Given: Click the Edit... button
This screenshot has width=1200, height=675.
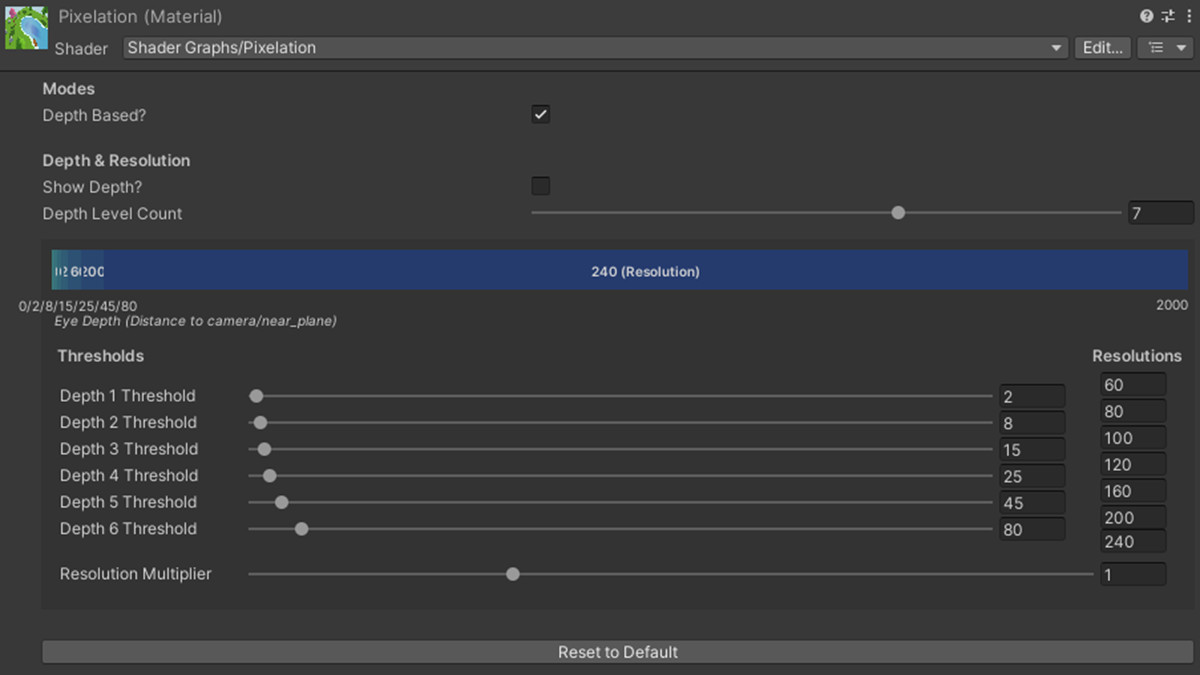Looking at the screenshot, I should [1102, 47].
